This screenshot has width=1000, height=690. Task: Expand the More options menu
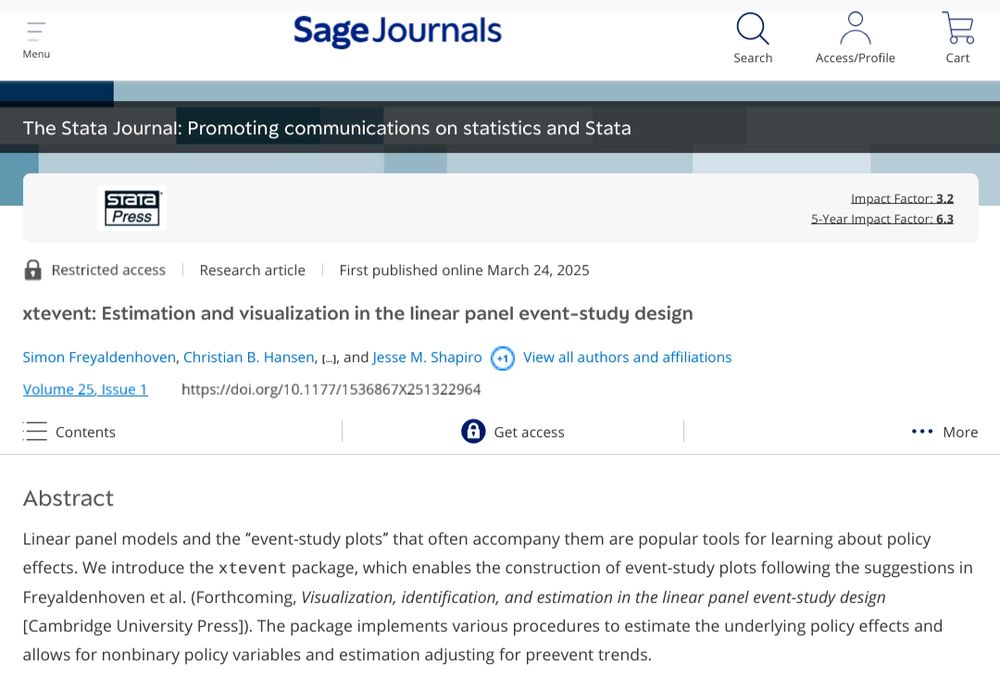click(944, 432)
